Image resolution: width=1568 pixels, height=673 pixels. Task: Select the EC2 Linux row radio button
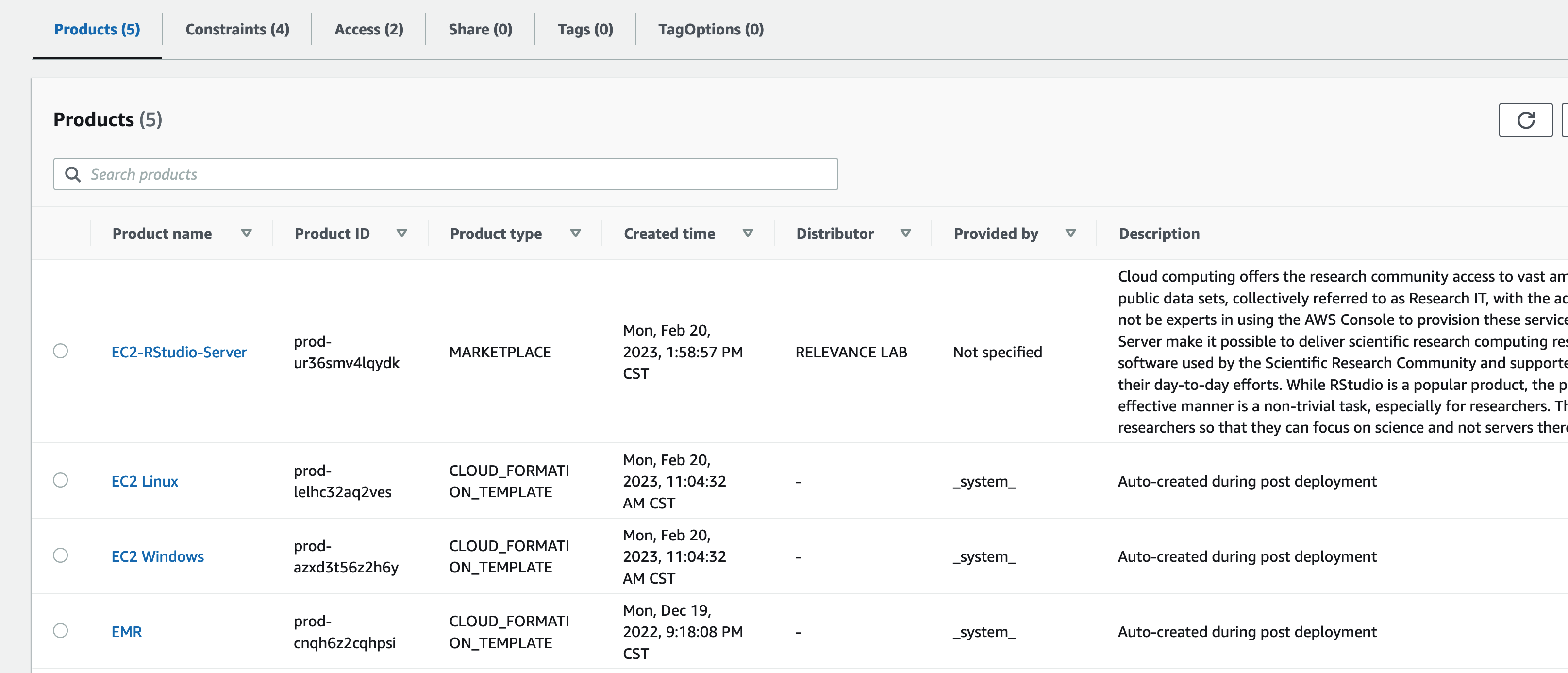pyautogui.click(x=61, y=481)
